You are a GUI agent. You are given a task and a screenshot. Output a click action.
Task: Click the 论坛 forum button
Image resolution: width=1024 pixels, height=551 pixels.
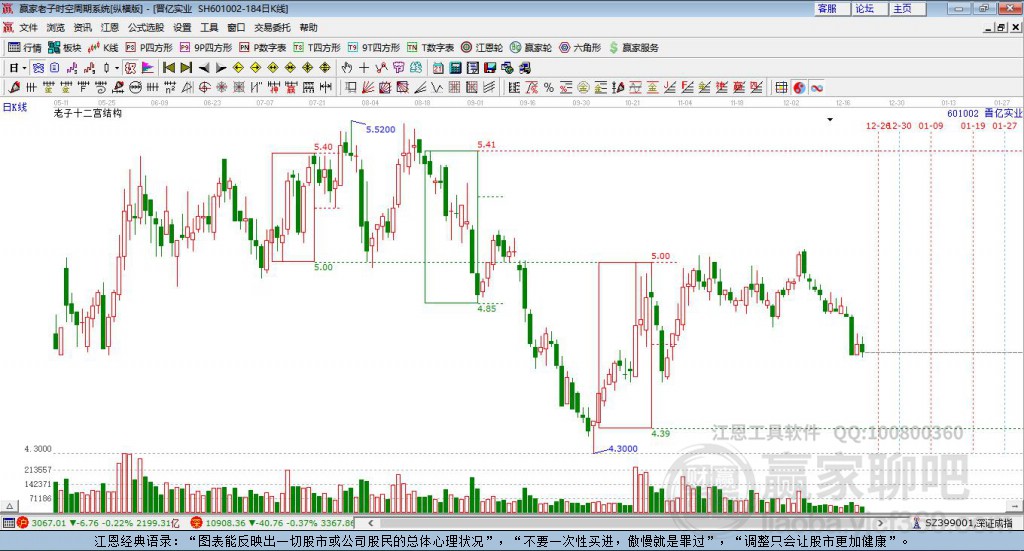pyautogui.click(x=870, y=8)
